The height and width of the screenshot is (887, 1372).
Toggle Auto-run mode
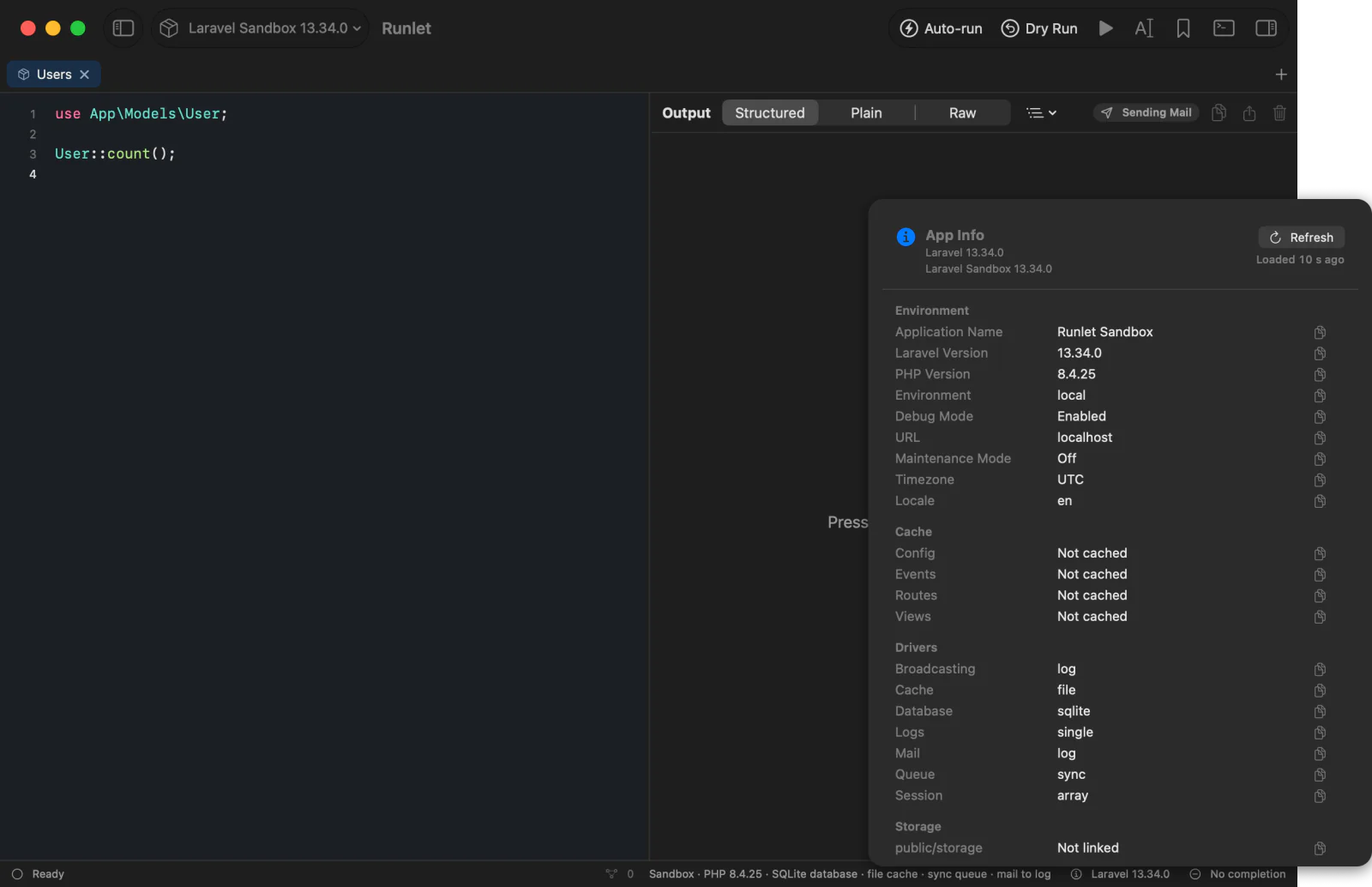coord(941,28)
